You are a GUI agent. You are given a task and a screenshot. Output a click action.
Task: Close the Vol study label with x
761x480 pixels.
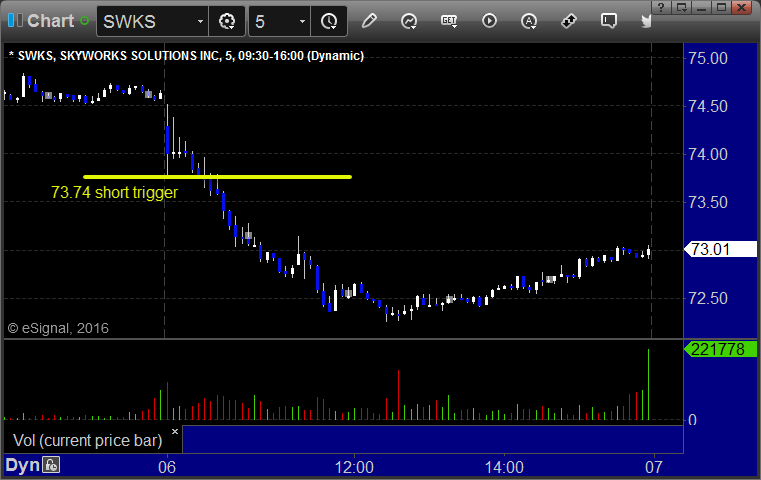click(x=175, y=431)
